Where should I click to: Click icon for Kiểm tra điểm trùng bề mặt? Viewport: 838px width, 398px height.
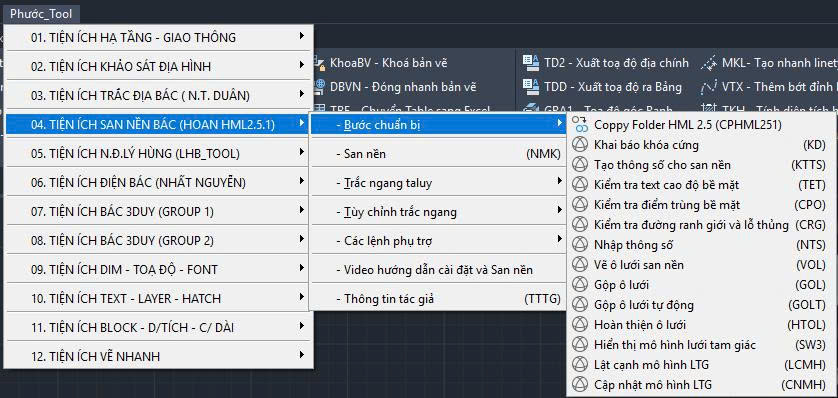[x=580, y=205]
